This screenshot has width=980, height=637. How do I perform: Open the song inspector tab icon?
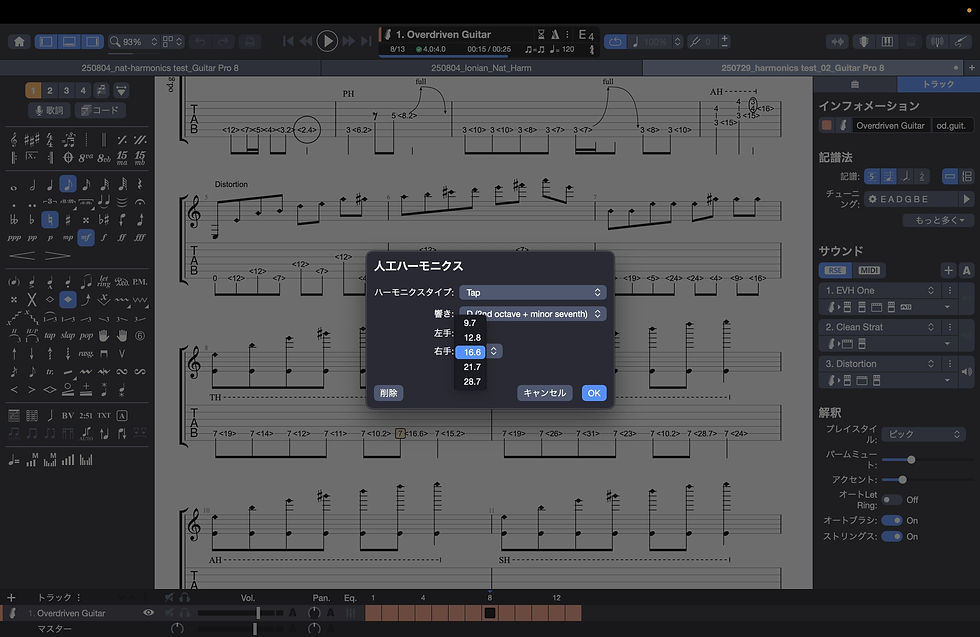click(855, 84)
